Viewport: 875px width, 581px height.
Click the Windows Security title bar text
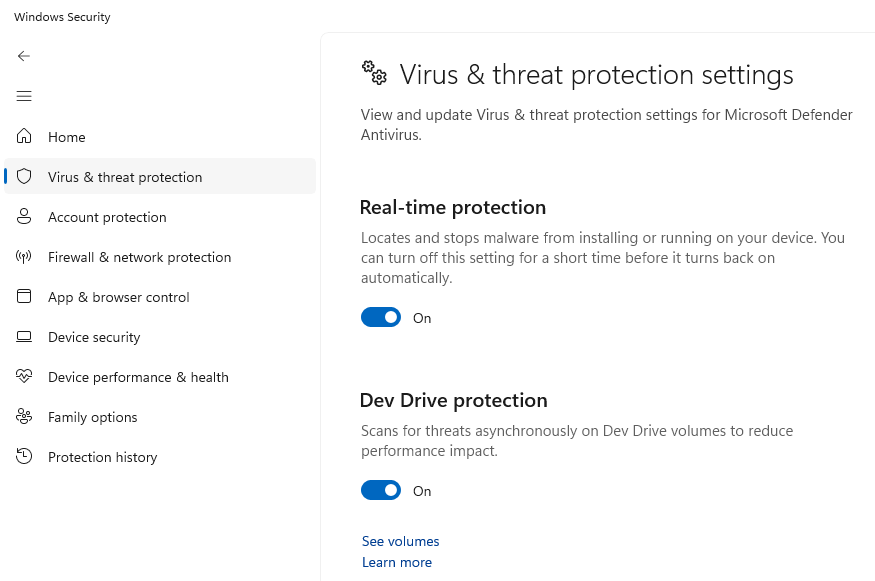point(61,16)
